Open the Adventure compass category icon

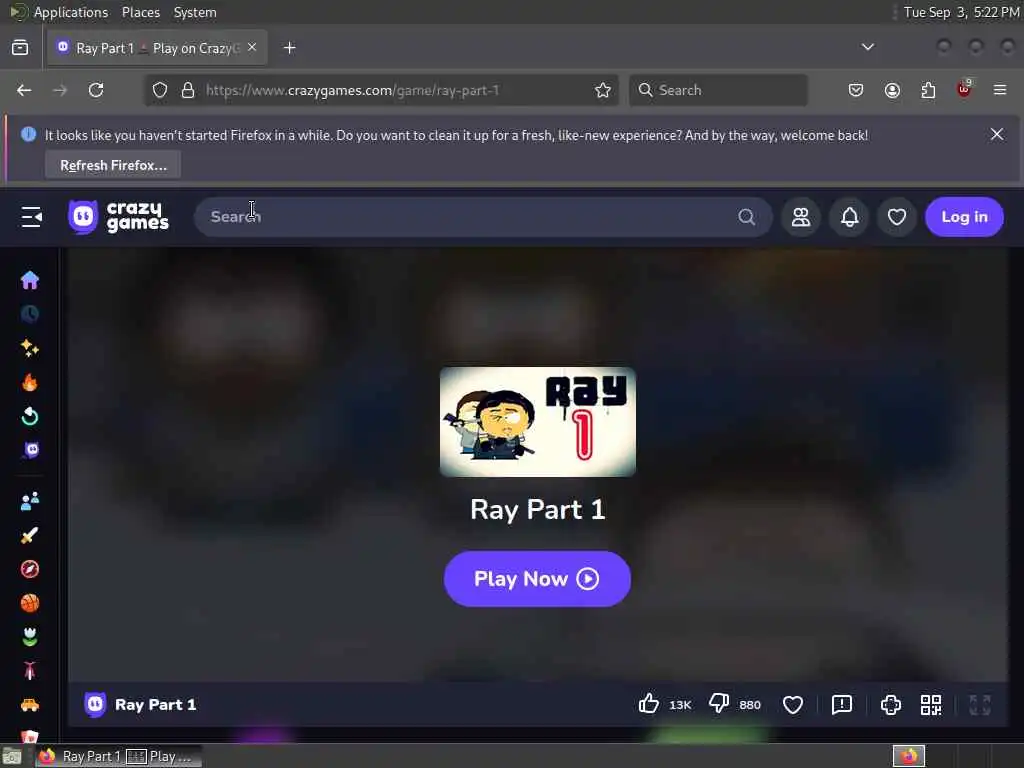coord(29,569)
